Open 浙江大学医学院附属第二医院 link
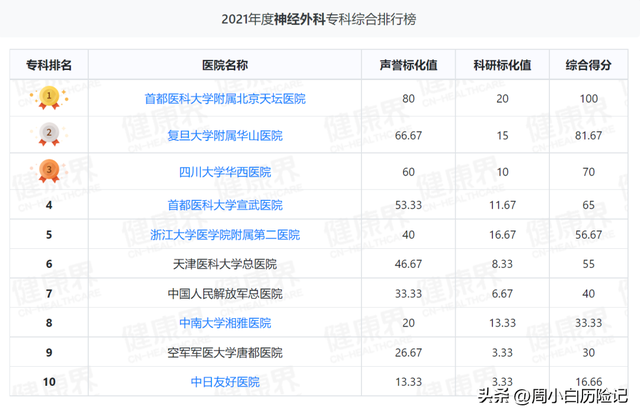The height and width of the screenshot is (416, 640). [225, 235]
